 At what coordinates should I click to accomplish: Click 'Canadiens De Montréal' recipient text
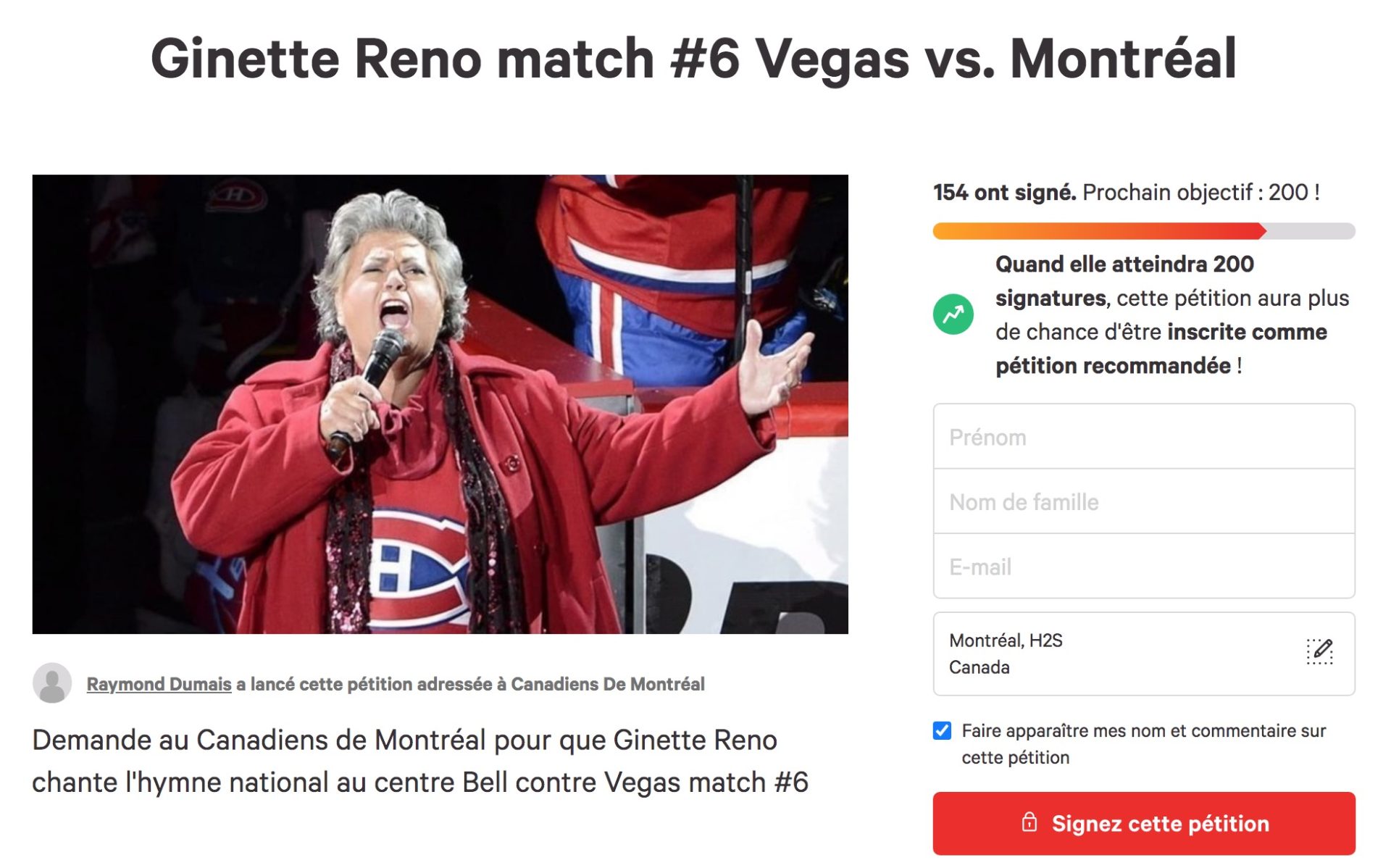[x=608, y=684]
